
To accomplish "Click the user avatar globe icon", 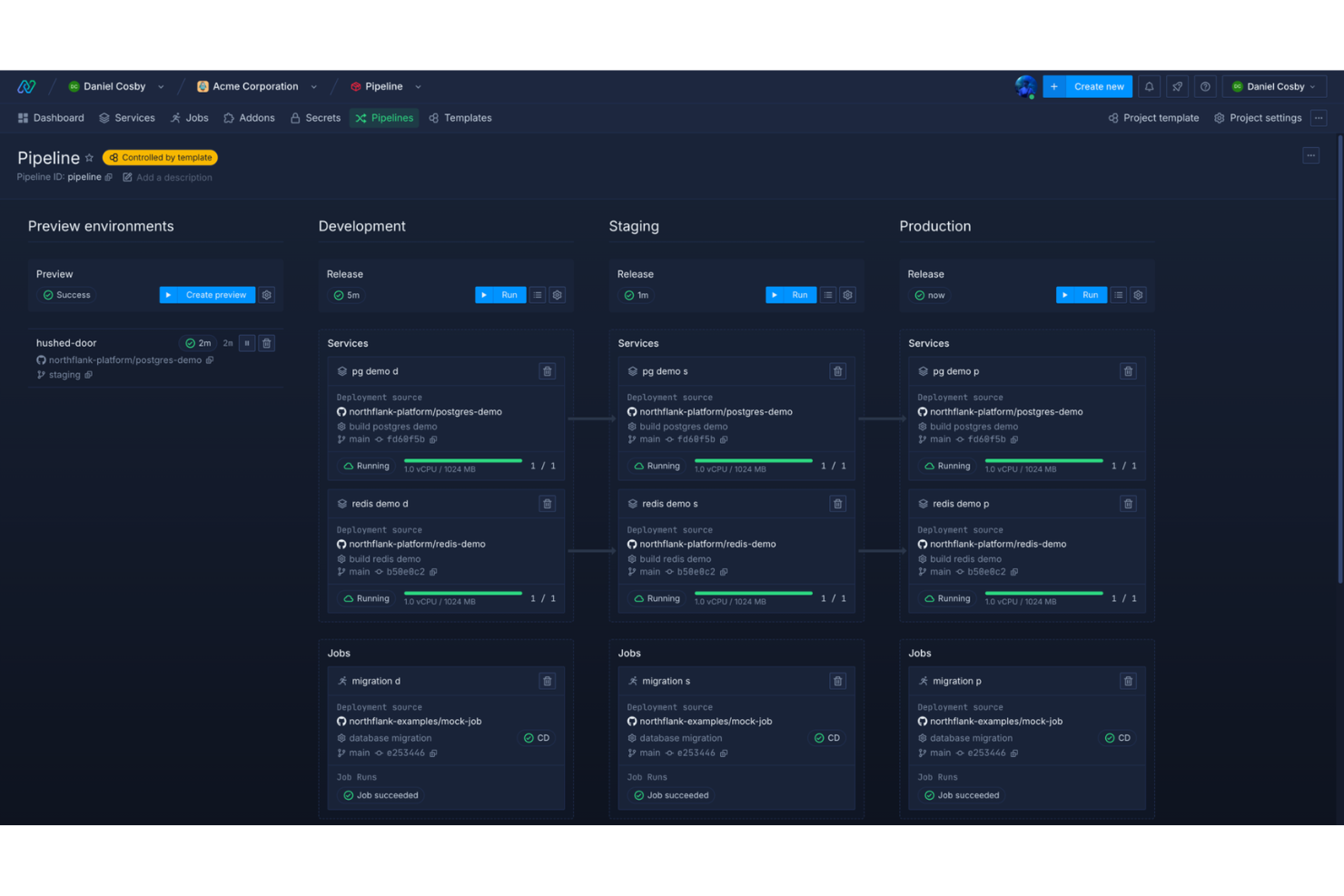I will pos(1025,86).
